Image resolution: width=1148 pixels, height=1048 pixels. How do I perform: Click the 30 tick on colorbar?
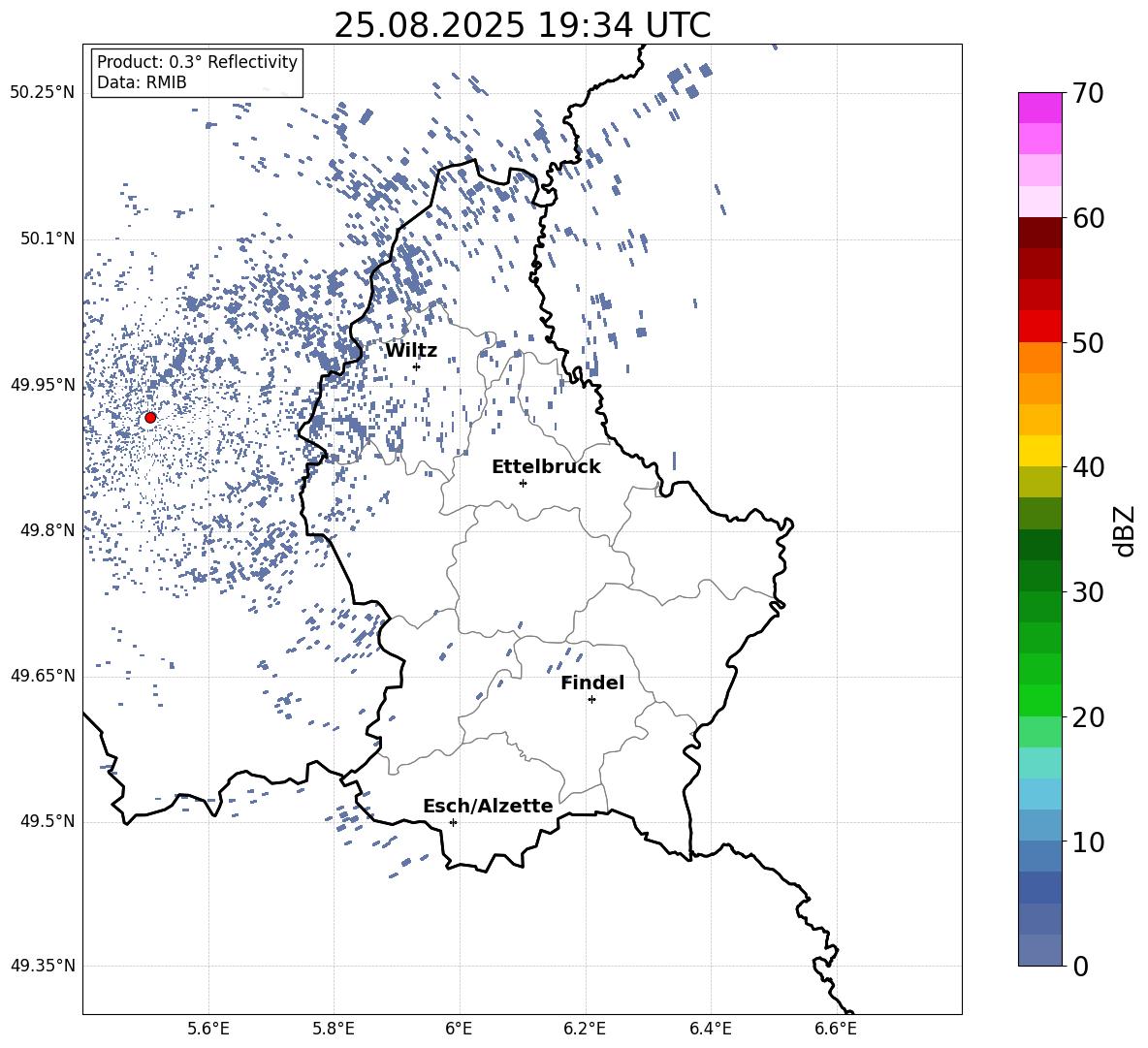(x=1088, y=592)
